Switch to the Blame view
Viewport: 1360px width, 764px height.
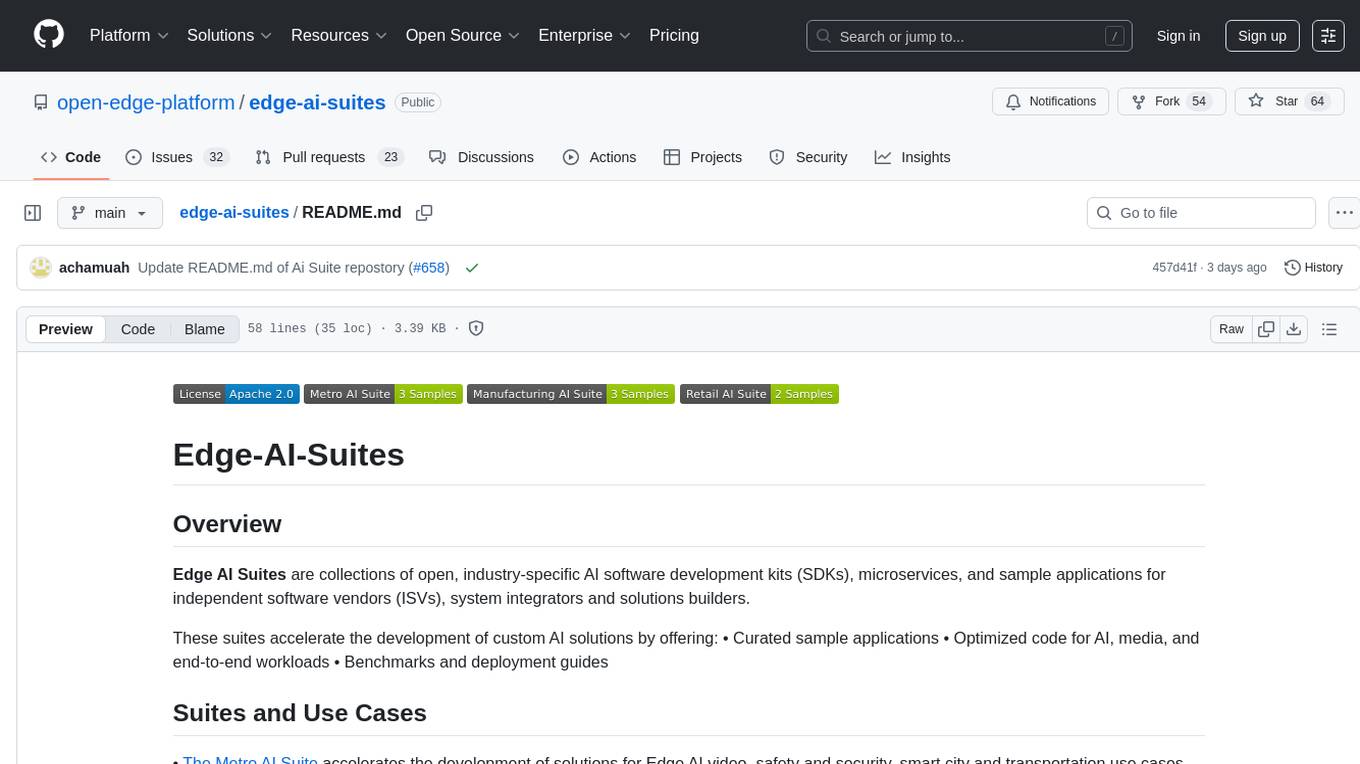tap(204, 329)
